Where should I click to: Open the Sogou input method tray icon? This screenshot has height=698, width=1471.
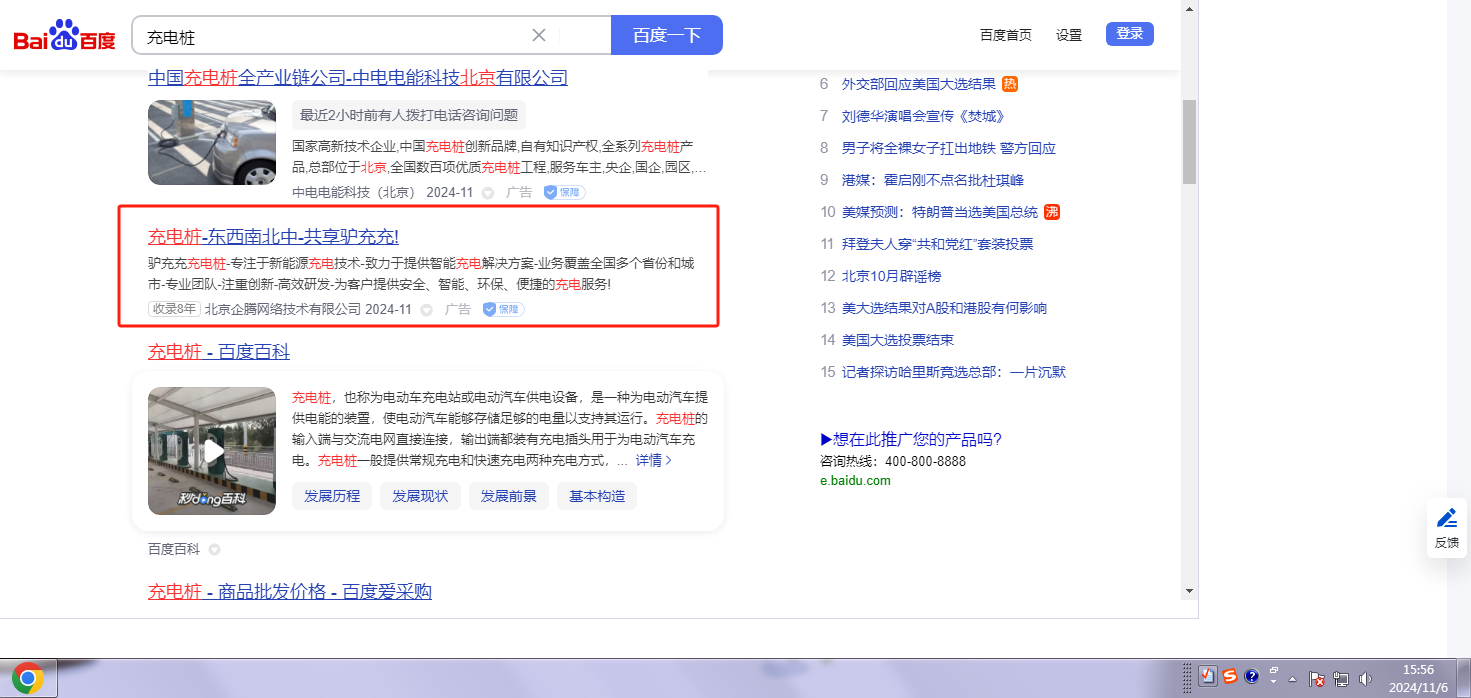[x=1230, y=677]
